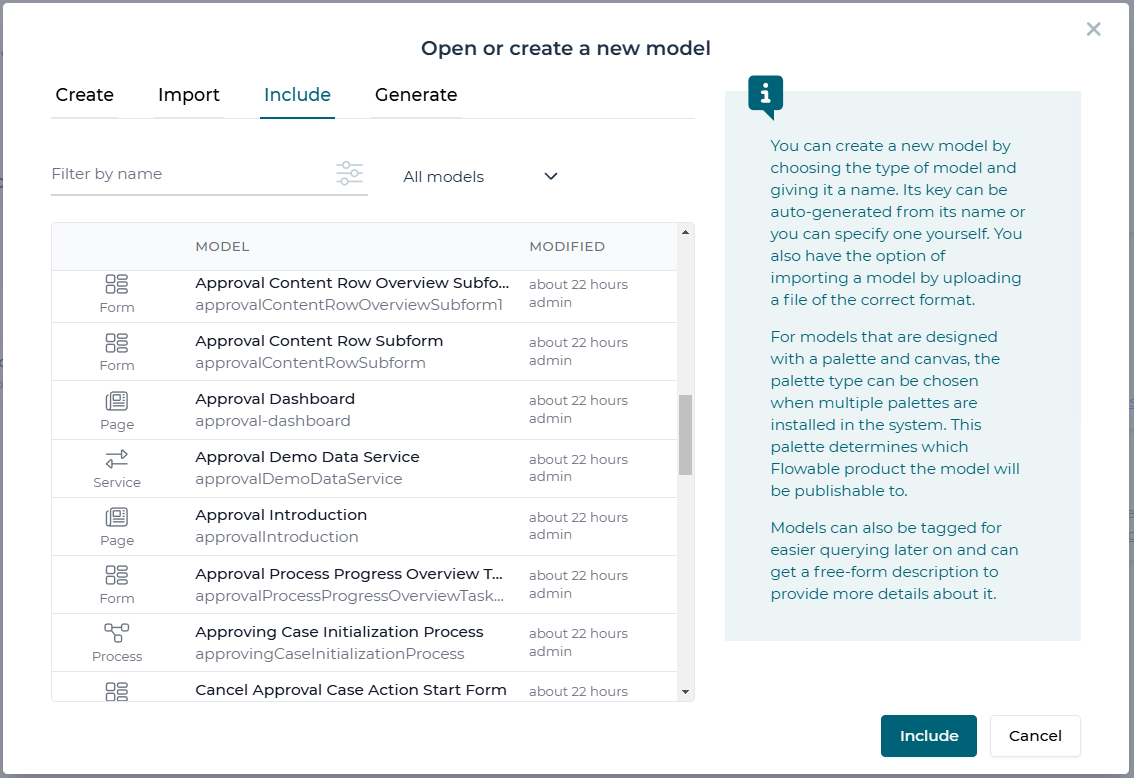Switch to the Import tab

coord(189,95)
